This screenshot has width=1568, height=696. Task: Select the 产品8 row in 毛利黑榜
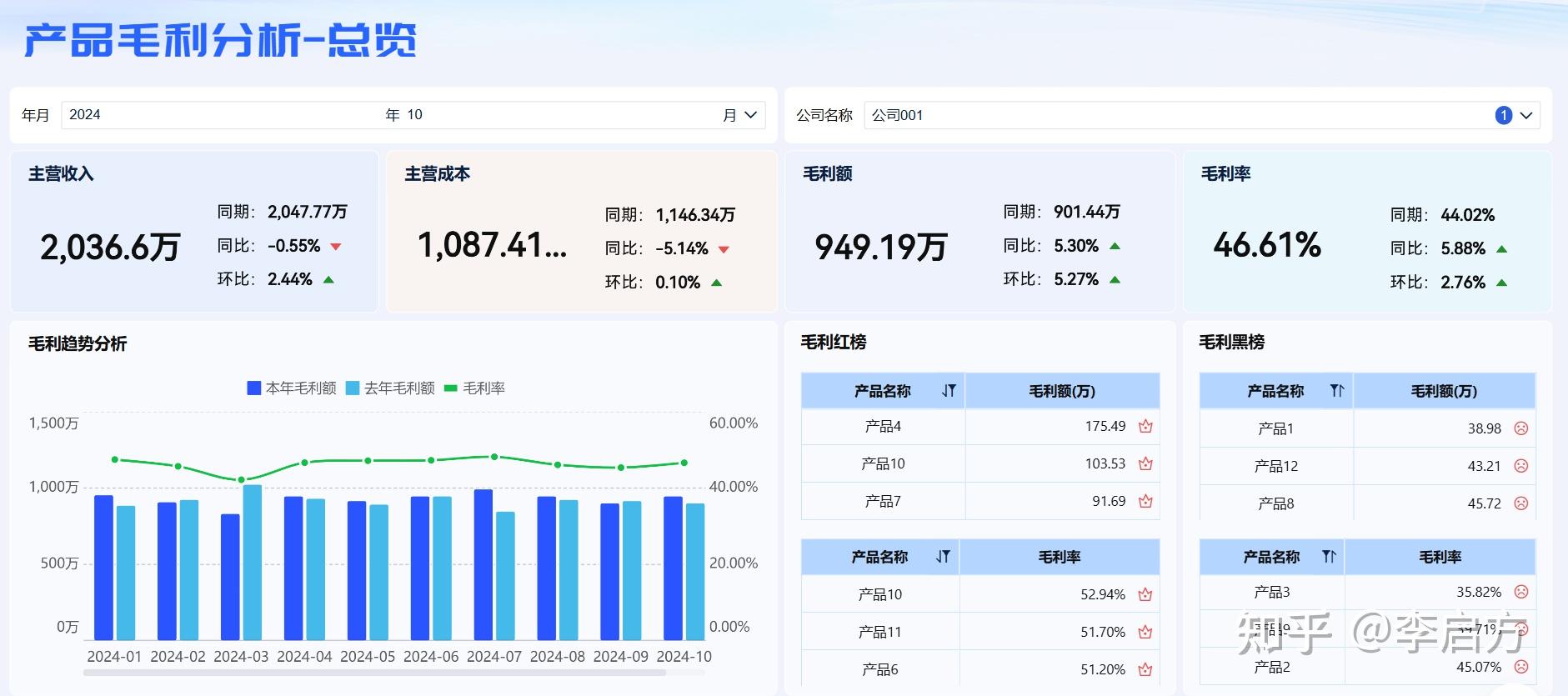point(1368,503)
